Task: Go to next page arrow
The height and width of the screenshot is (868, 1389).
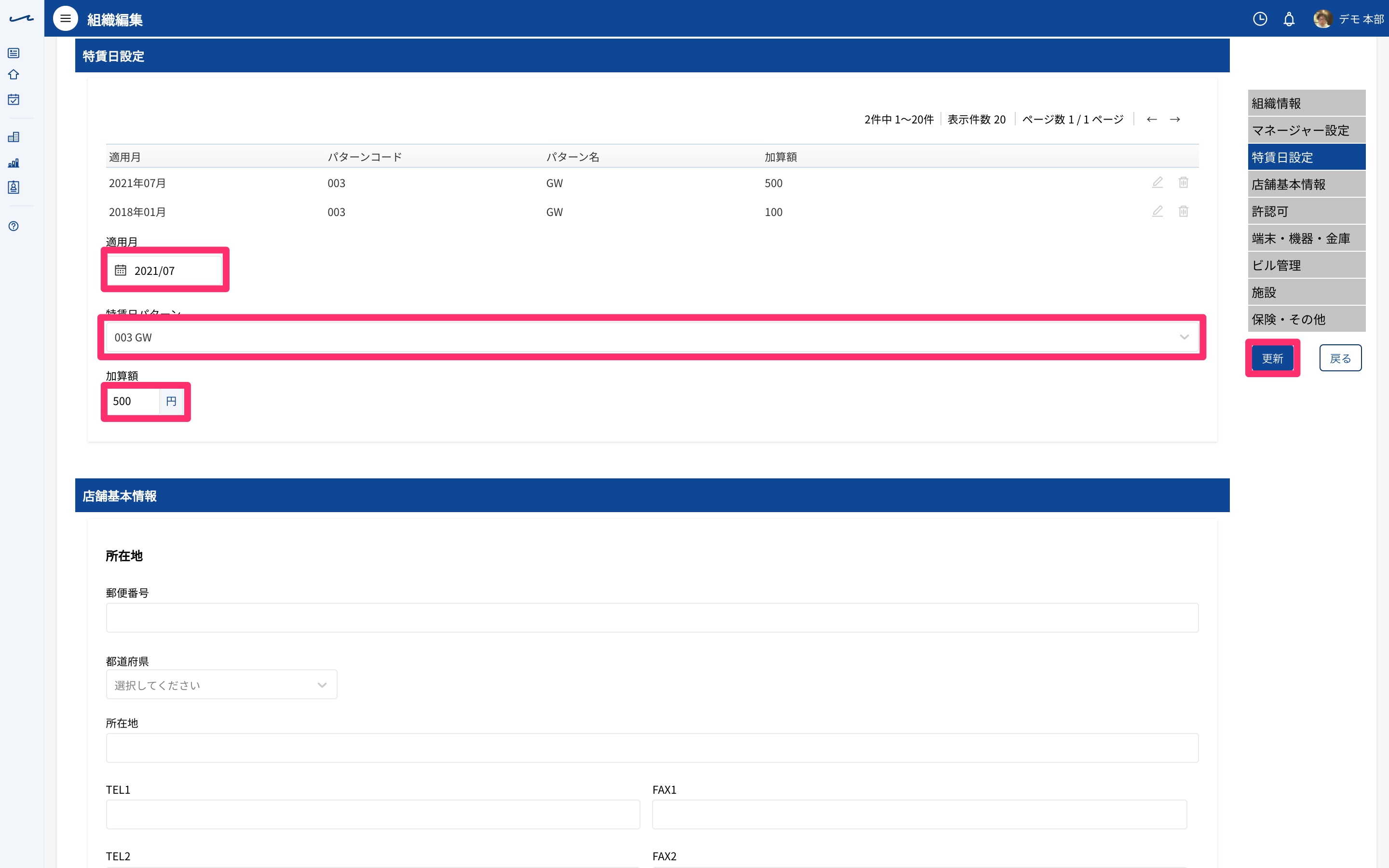Action: pyautogui.click(x=1175, y=120)
